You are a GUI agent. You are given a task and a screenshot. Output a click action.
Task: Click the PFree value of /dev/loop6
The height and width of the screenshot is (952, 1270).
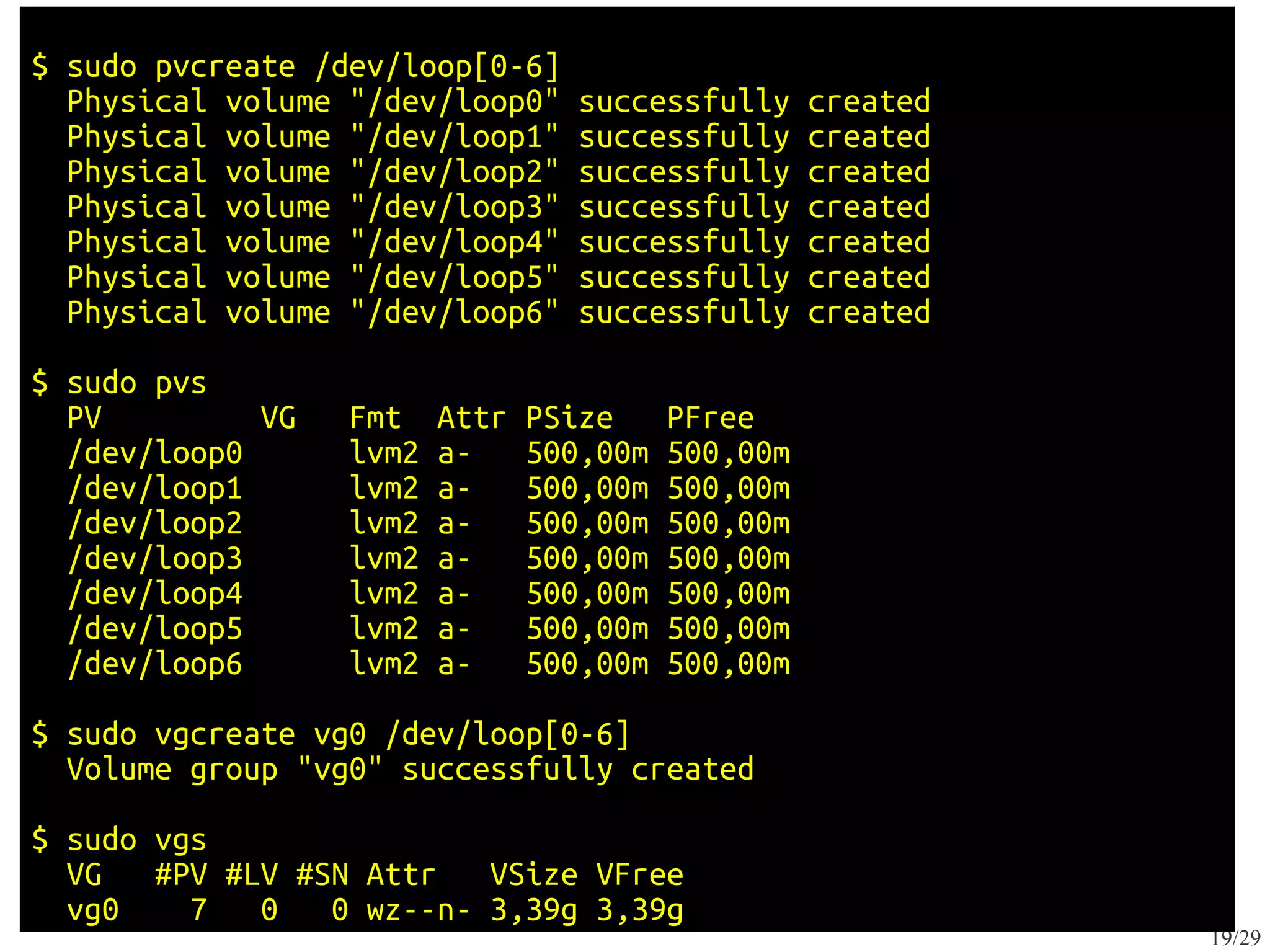coord(729,664)
